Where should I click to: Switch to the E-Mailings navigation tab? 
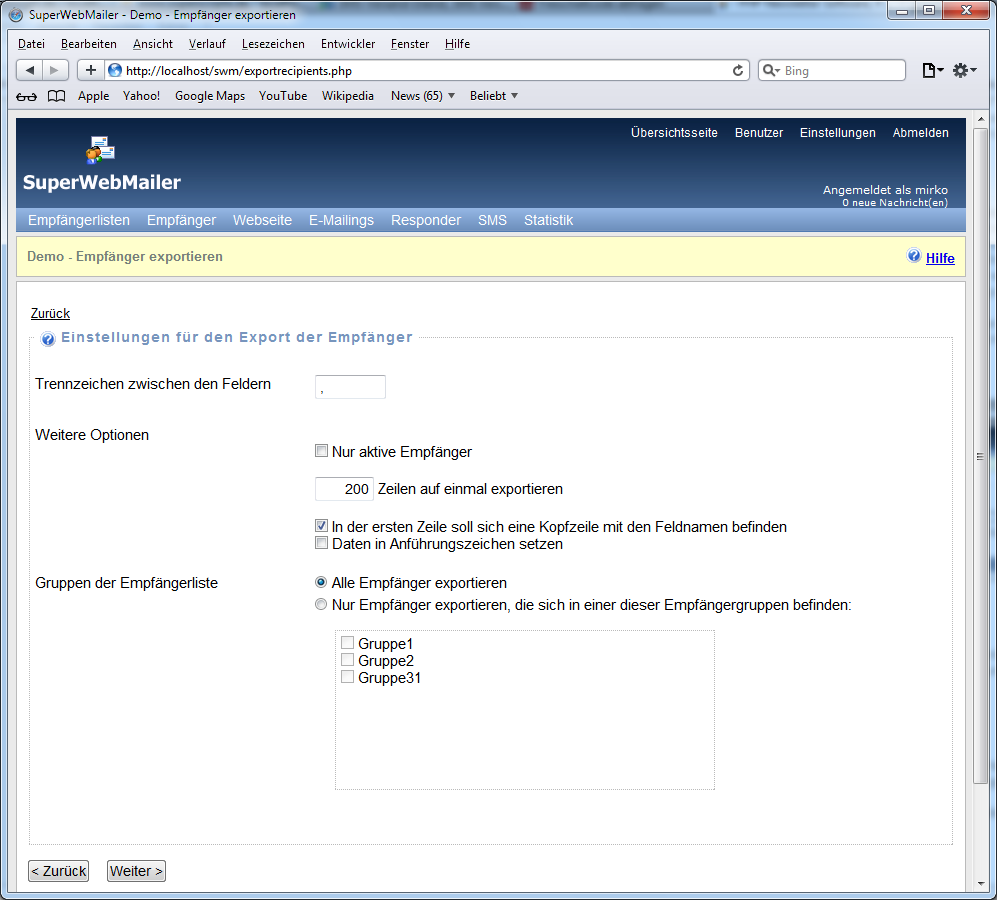pos(341,220)
